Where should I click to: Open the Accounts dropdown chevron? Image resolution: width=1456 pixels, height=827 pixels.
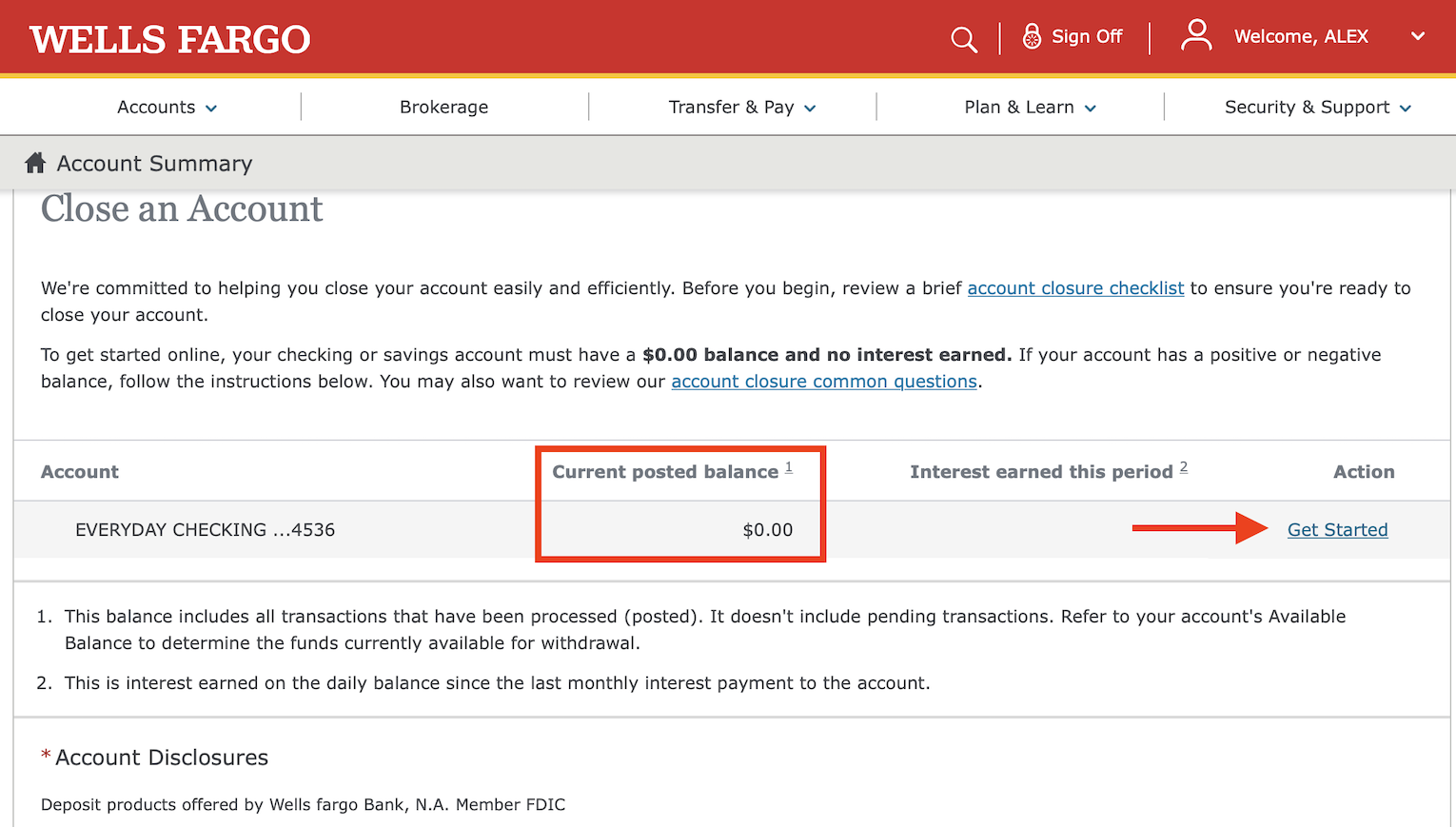[211, 108]
